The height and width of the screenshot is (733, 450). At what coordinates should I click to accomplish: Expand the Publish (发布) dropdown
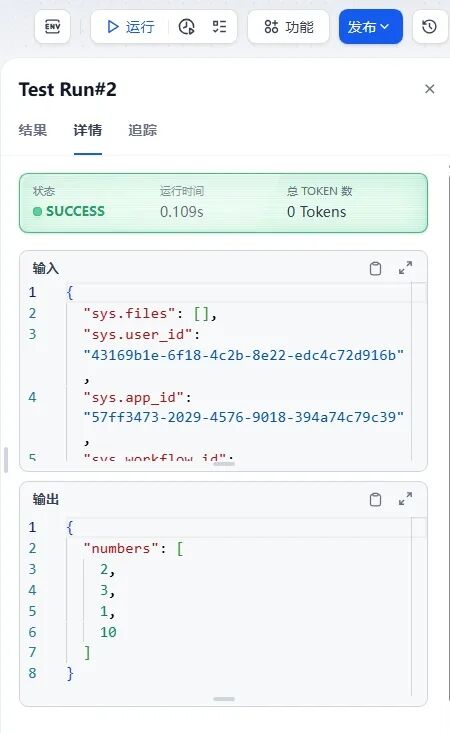[x=371, y=27]
